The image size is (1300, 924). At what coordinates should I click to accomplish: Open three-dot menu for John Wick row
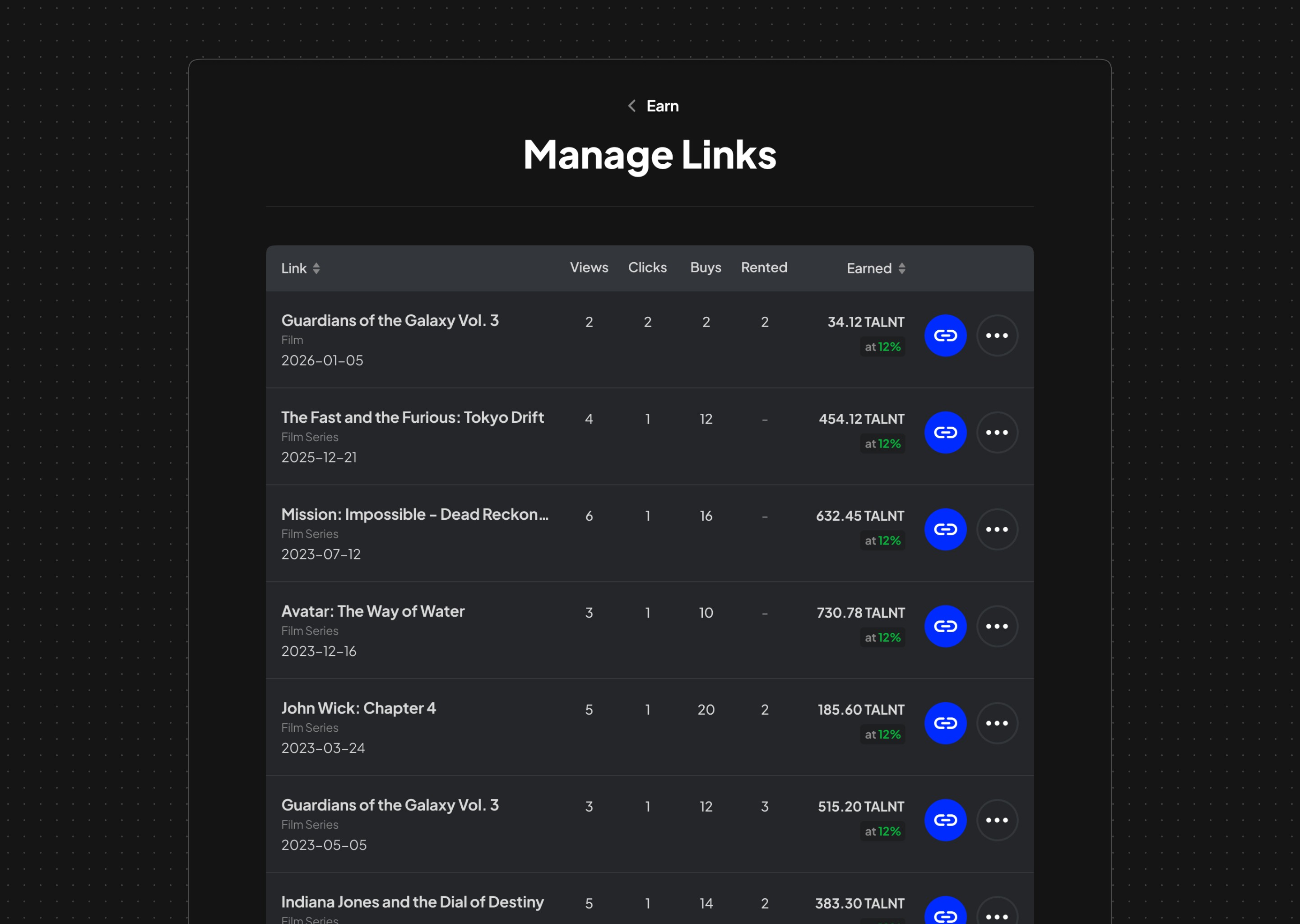coord(997,723)
